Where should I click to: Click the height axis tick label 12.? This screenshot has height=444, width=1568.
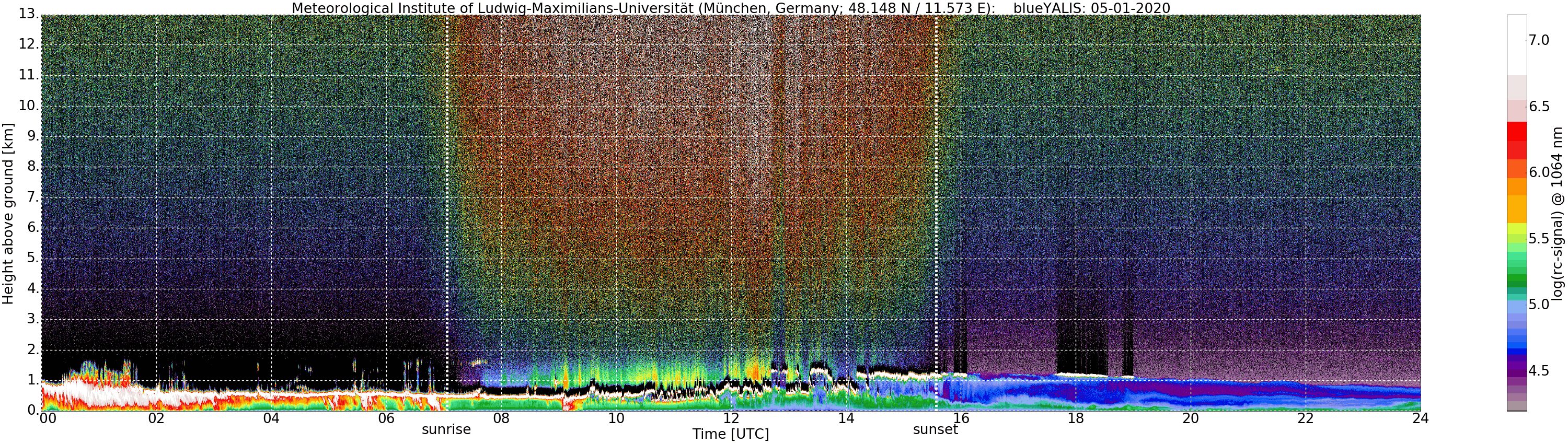(29, 44)
